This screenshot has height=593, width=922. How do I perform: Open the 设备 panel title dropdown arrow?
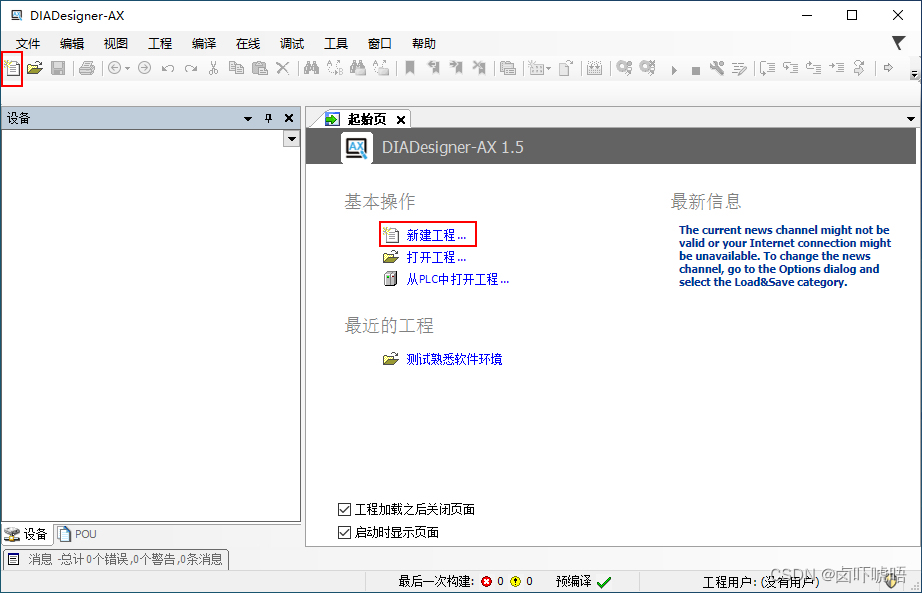(x=248, y=119)
